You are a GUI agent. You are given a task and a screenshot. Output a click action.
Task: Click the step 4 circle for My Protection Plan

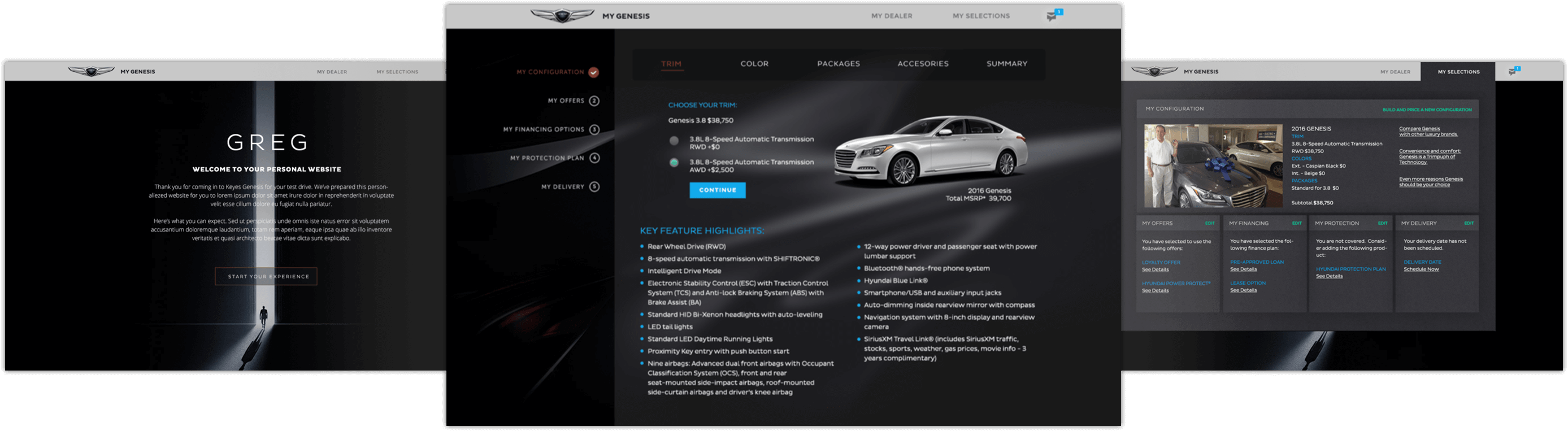[x=594, y=158]
